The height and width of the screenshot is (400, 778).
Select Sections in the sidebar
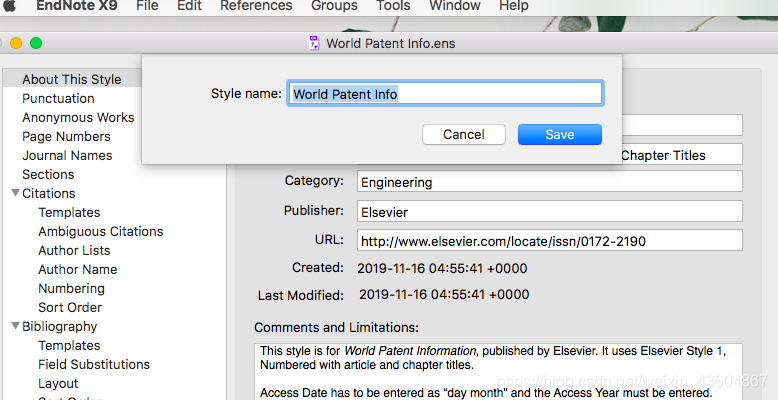48,174
